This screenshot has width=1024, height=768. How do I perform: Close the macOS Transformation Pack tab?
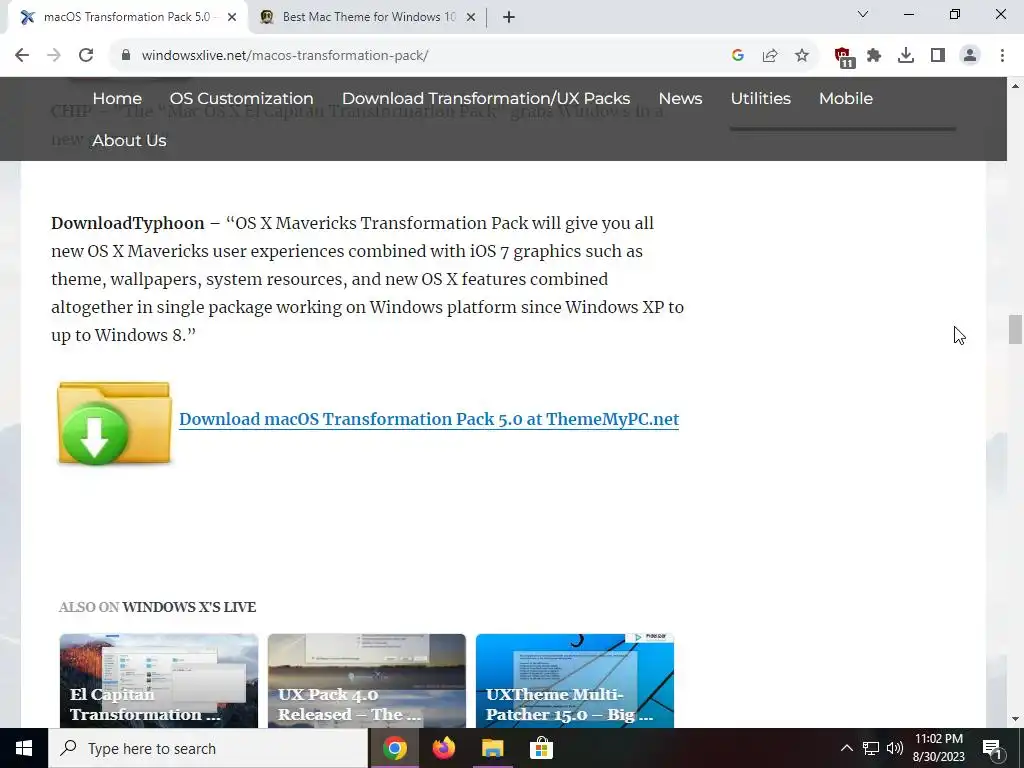232,18
